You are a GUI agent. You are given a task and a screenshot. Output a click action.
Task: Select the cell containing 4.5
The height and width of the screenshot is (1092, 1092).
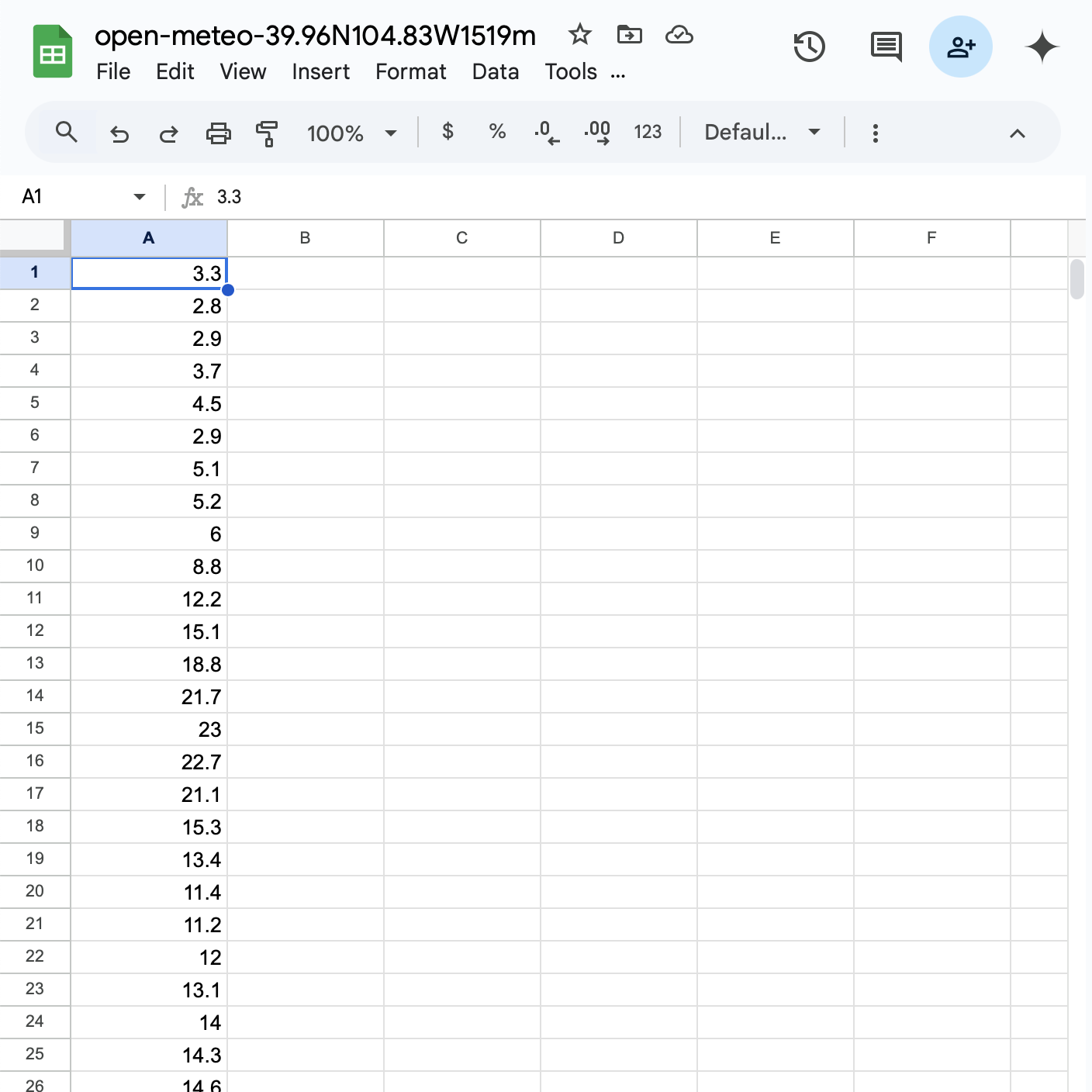coord(149,404)
